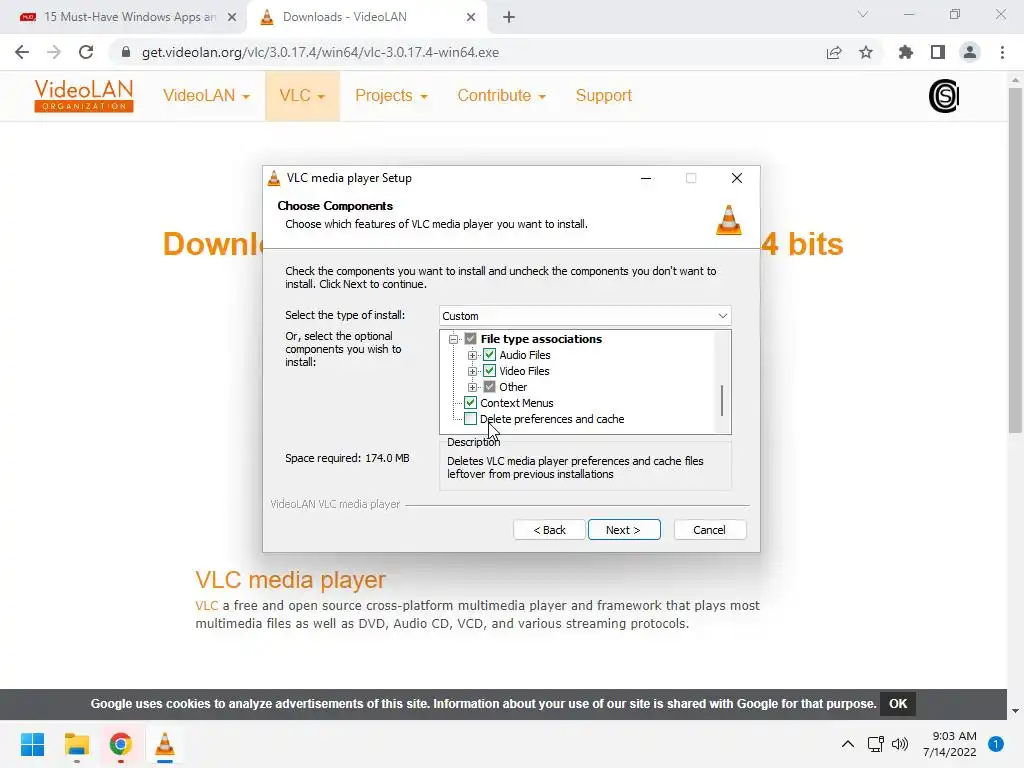Click VLC installer icon in taskbar

pos(165,744)
